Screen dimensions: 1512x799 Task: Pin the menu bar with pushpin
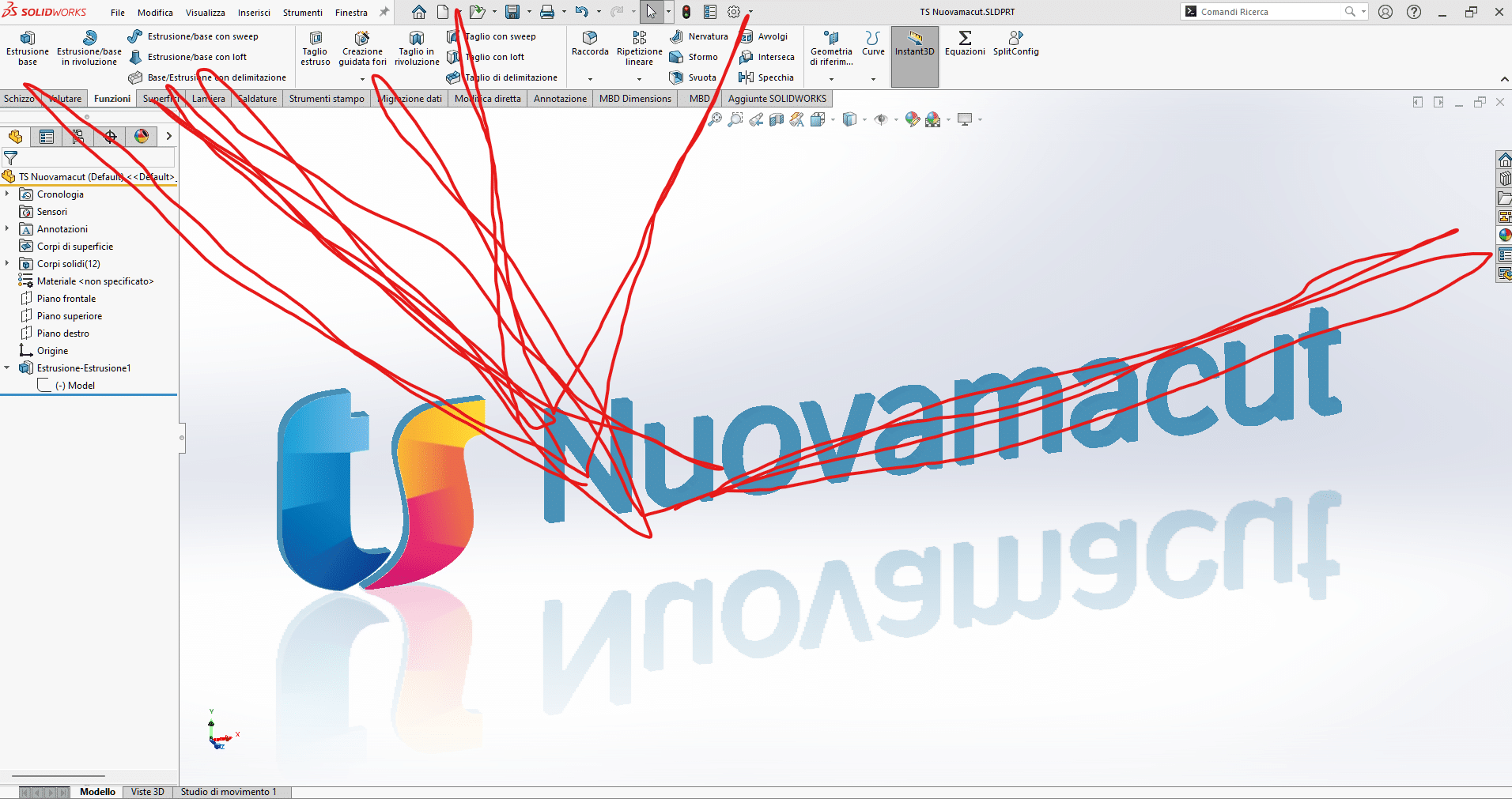pos(384,12)
